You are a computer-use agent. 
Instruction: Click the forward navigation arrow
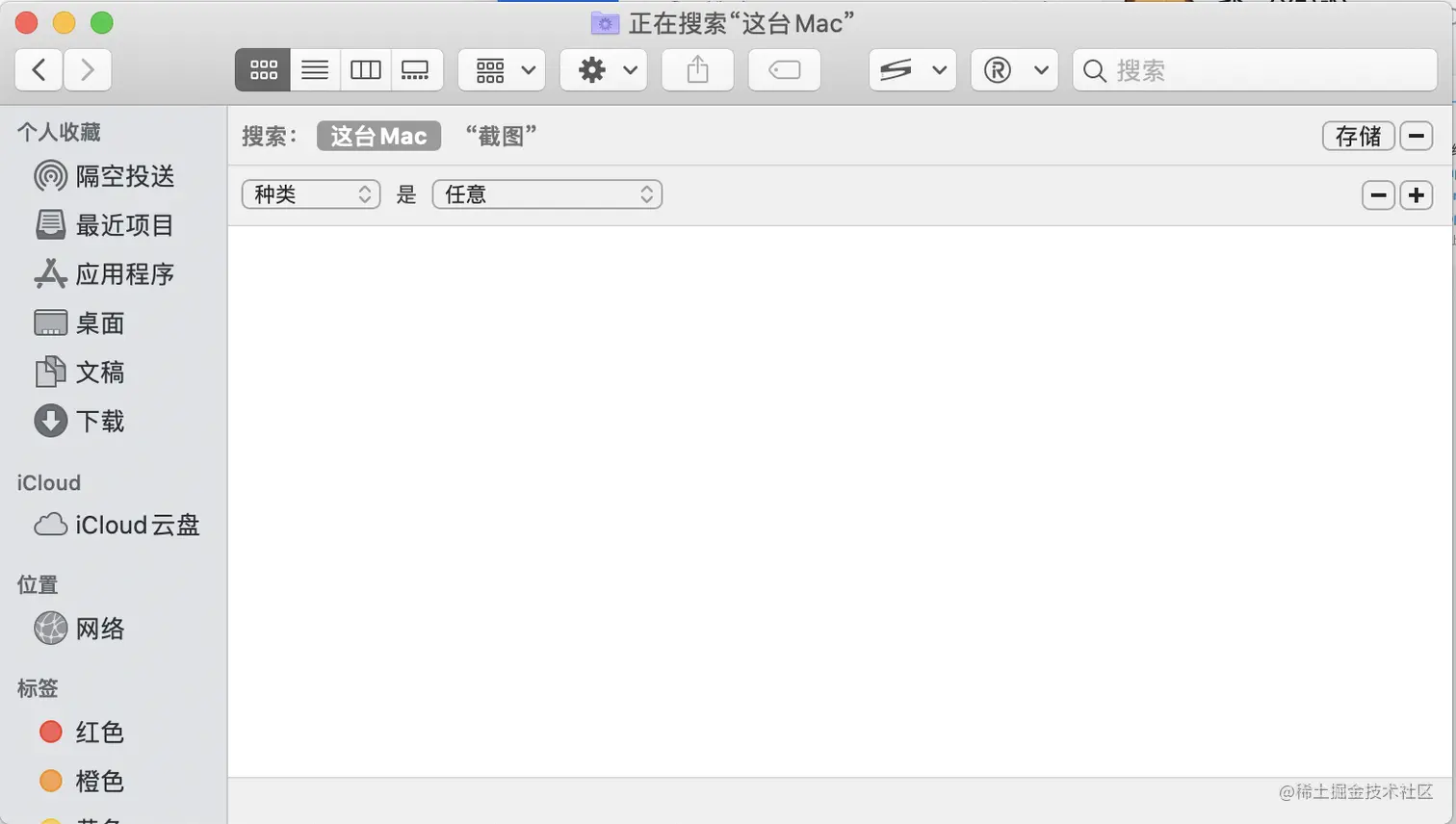tap(88, 70)
